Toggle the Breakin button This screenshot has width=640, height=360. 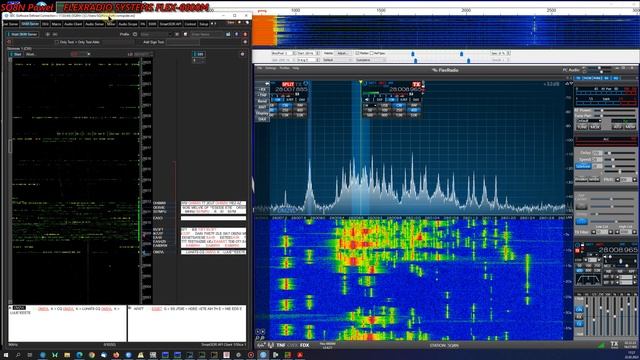coord(581,180)
